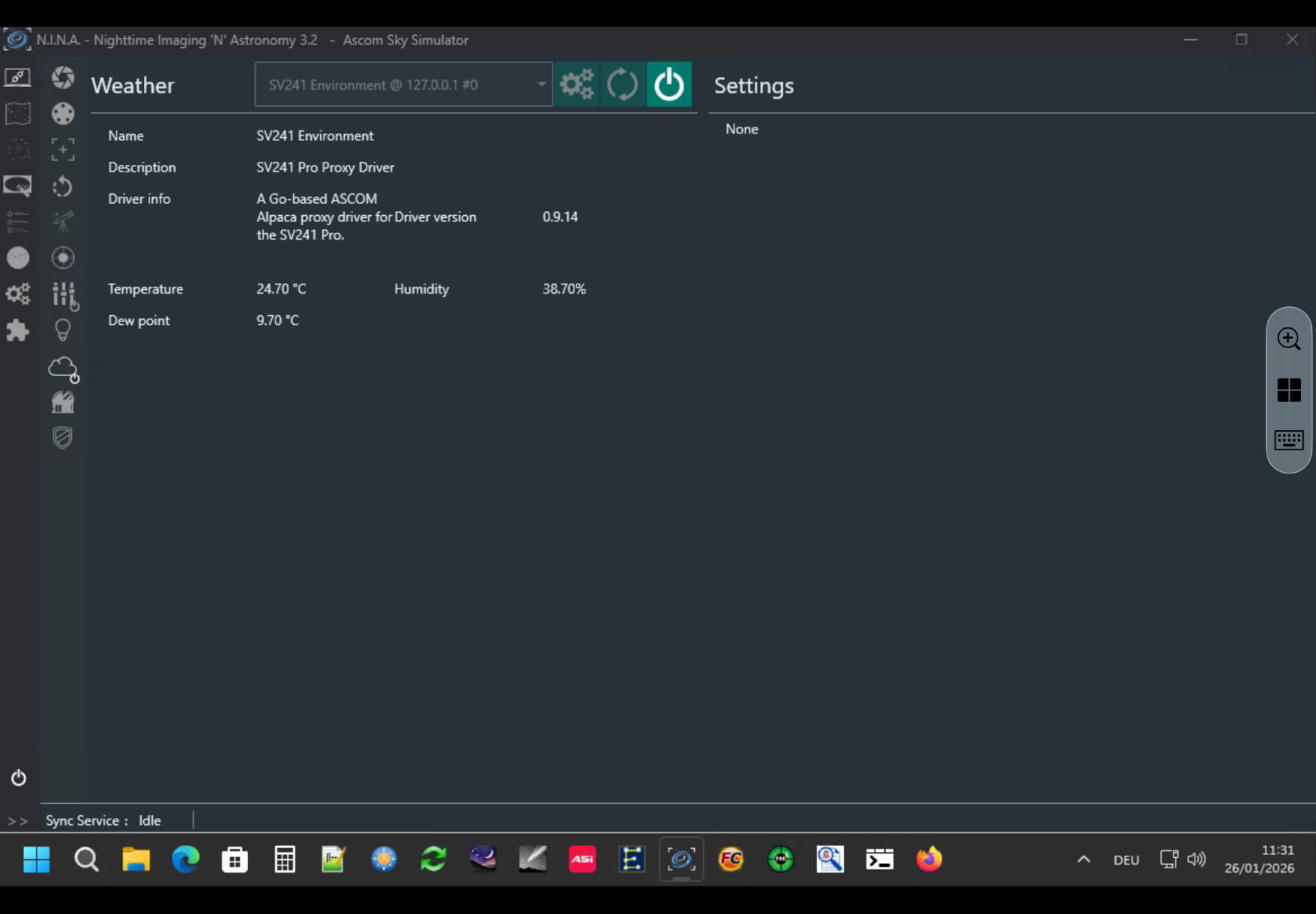Click the Humidity label
1316x914 pixels.
tap(422, 289)
